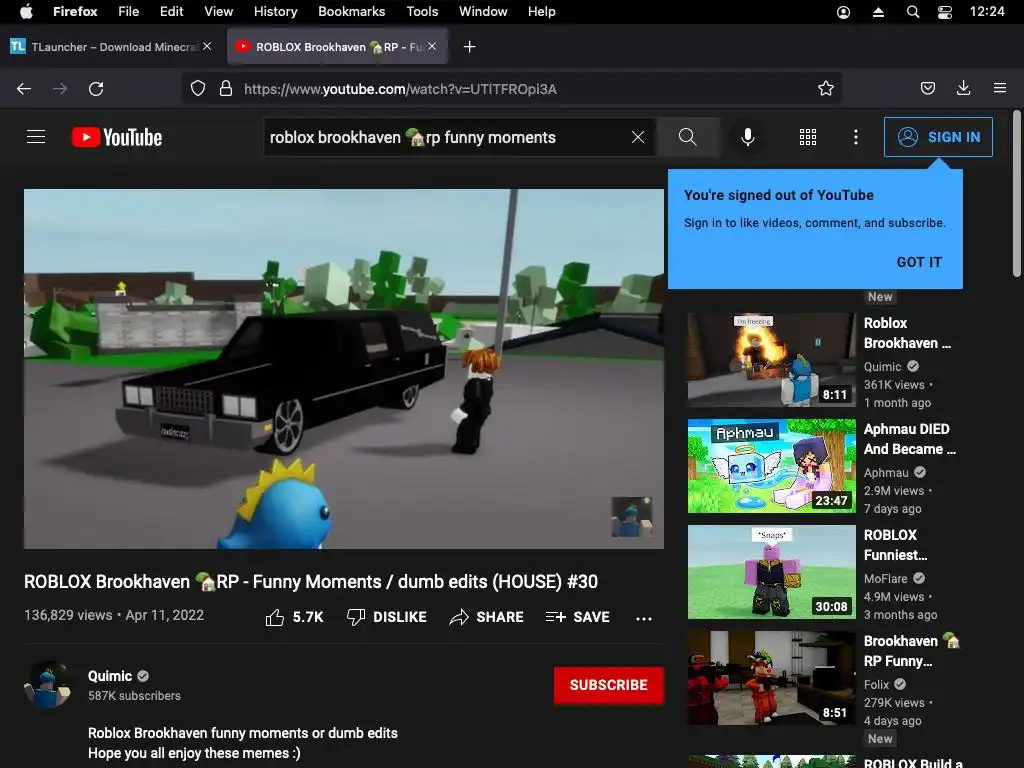
Task: Subscribe to Quimic channel
Action: click(609, 685)
